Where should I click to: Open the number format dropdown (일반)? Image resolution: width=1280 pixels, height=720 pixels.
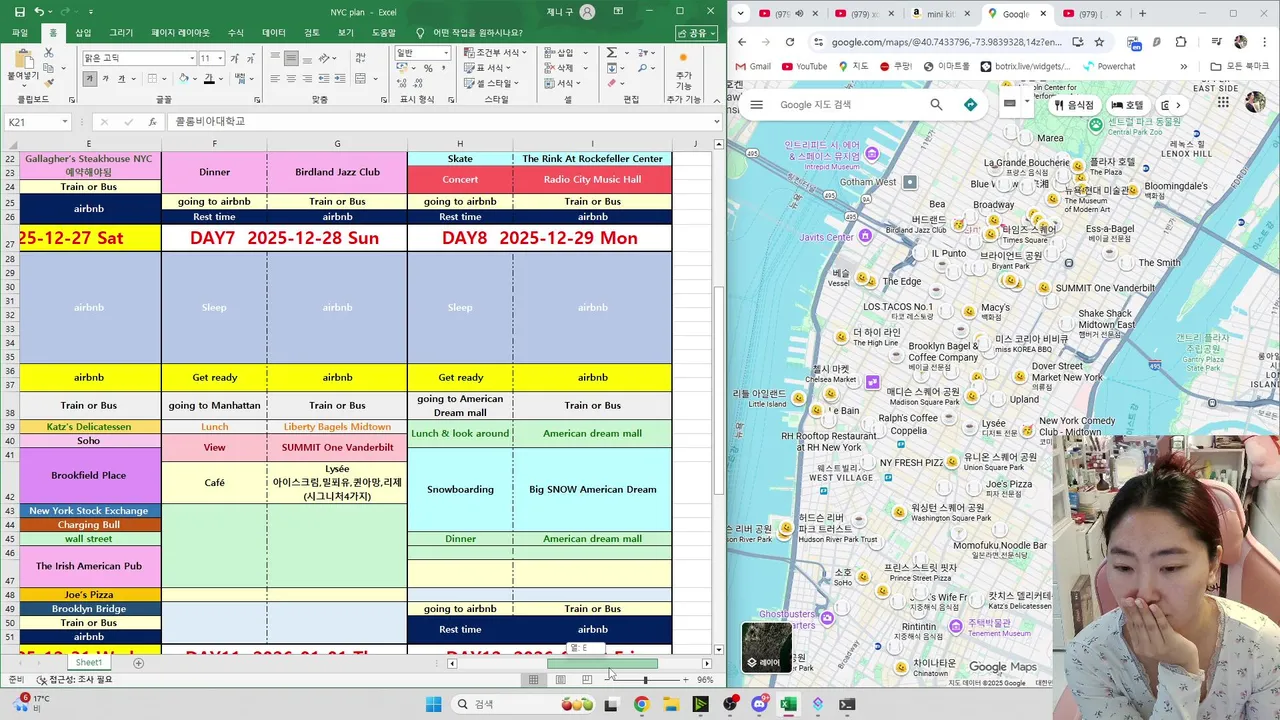coord(446,53)
